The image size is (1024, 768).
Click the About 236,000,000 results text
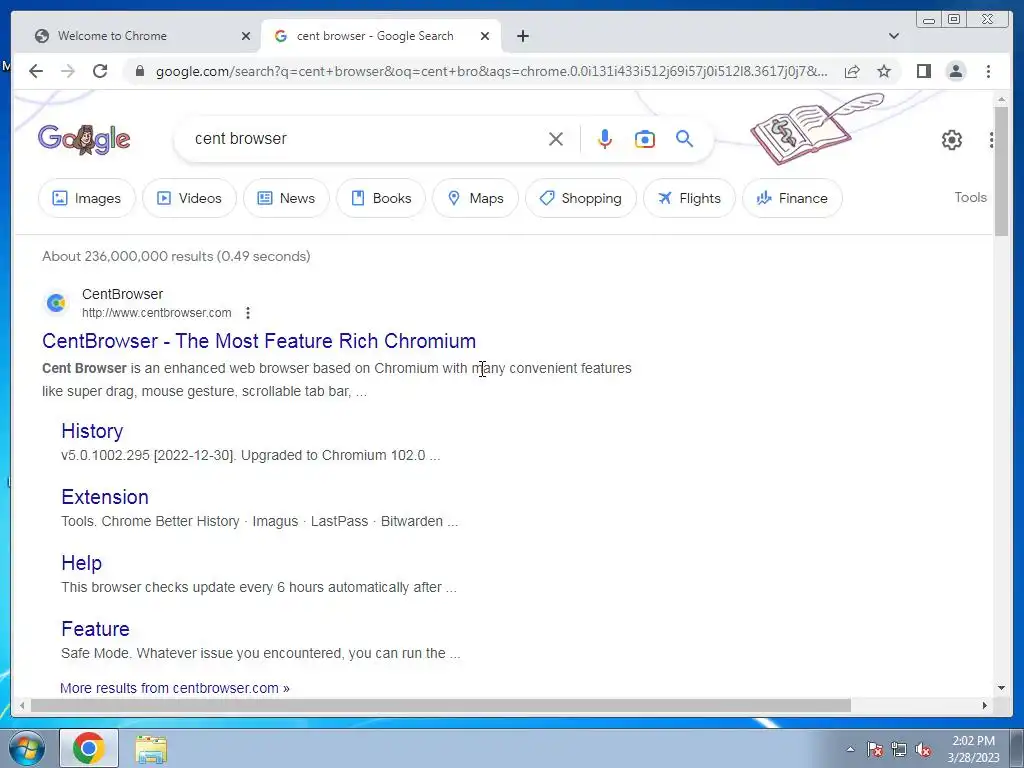176,256
